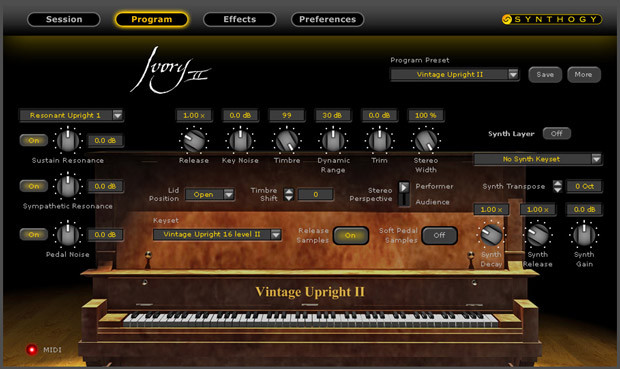Click the Timbre knob
Screen dimensions: 620x369
tap(287, 140)
